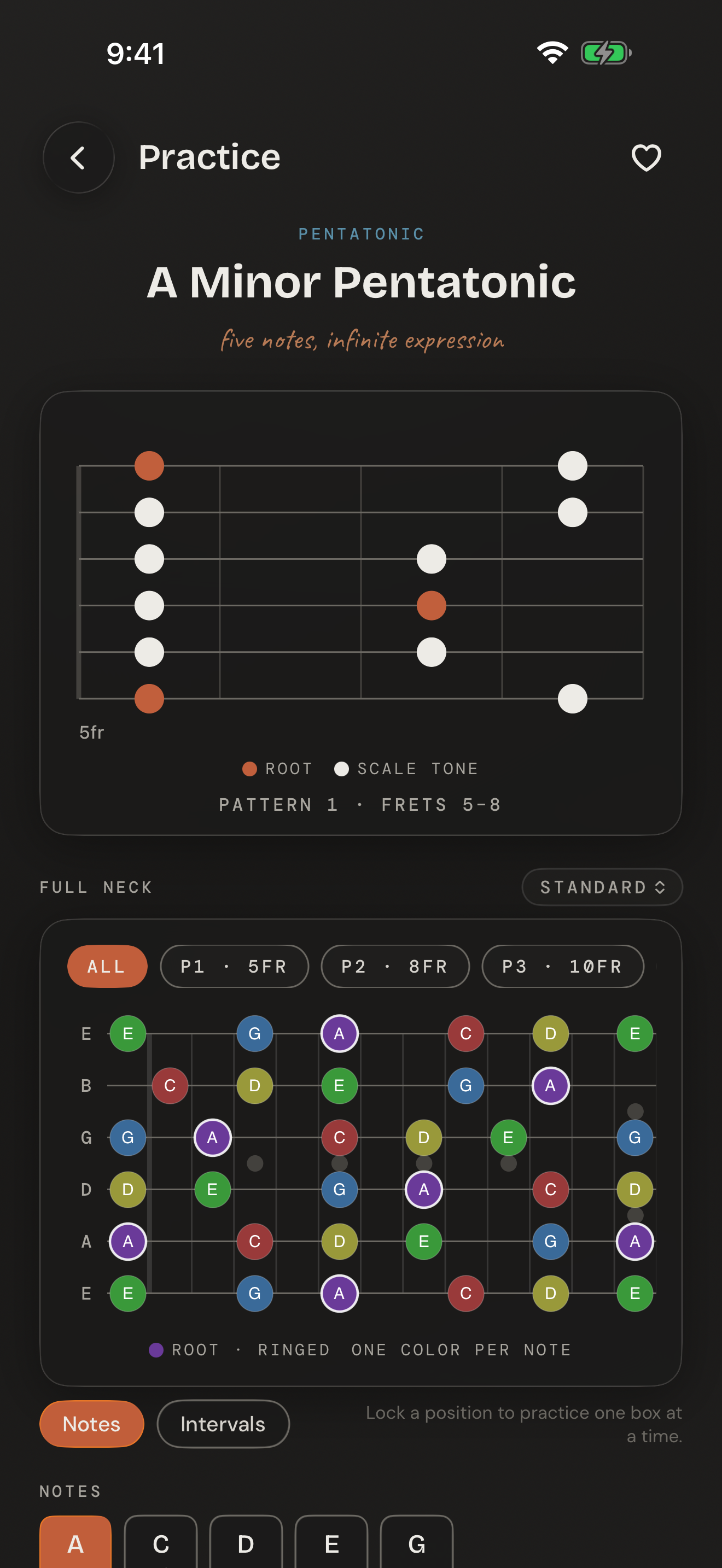The image size is (722, 1568).
Task: Tap the purple root legend swatch
Action: click(156, 1349)
